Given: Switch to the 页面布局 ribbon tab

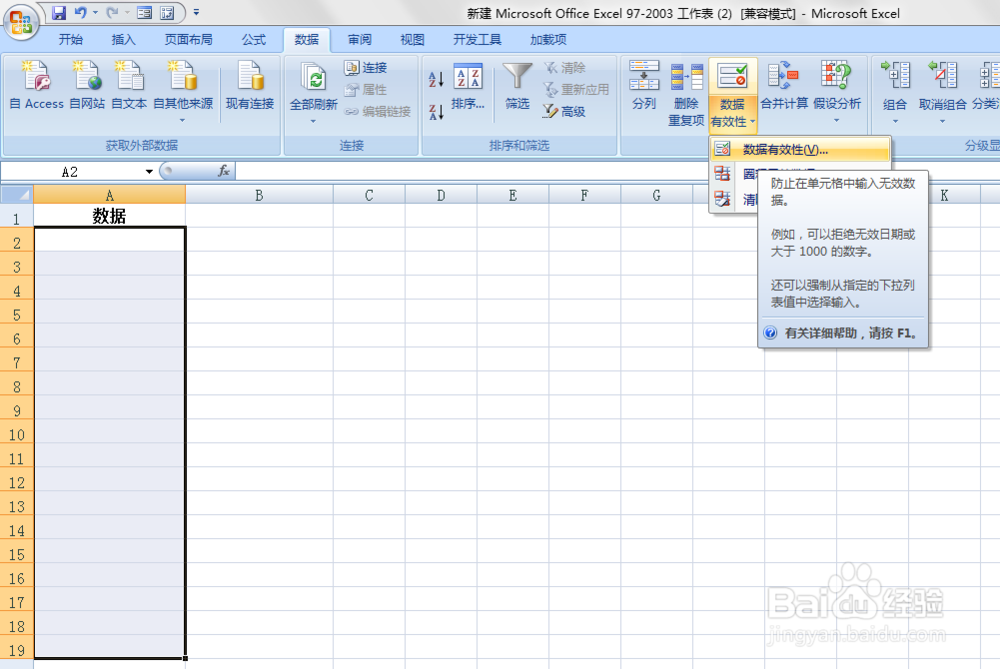Looking at the screenshot, I should [188, 40].
